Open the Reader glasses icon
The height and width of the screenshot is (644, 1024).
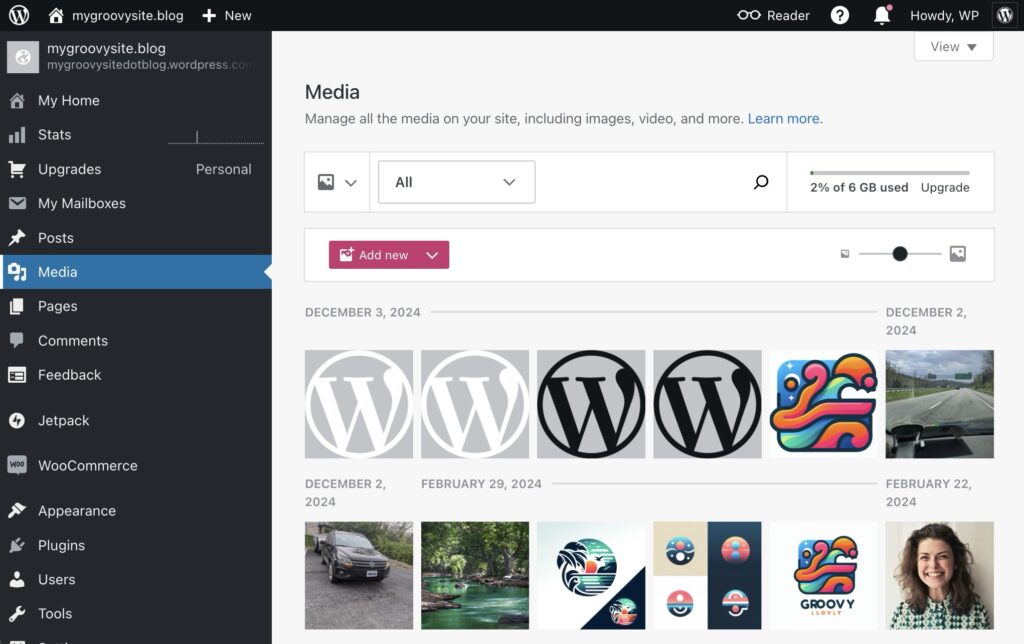[x=749, y=15]
